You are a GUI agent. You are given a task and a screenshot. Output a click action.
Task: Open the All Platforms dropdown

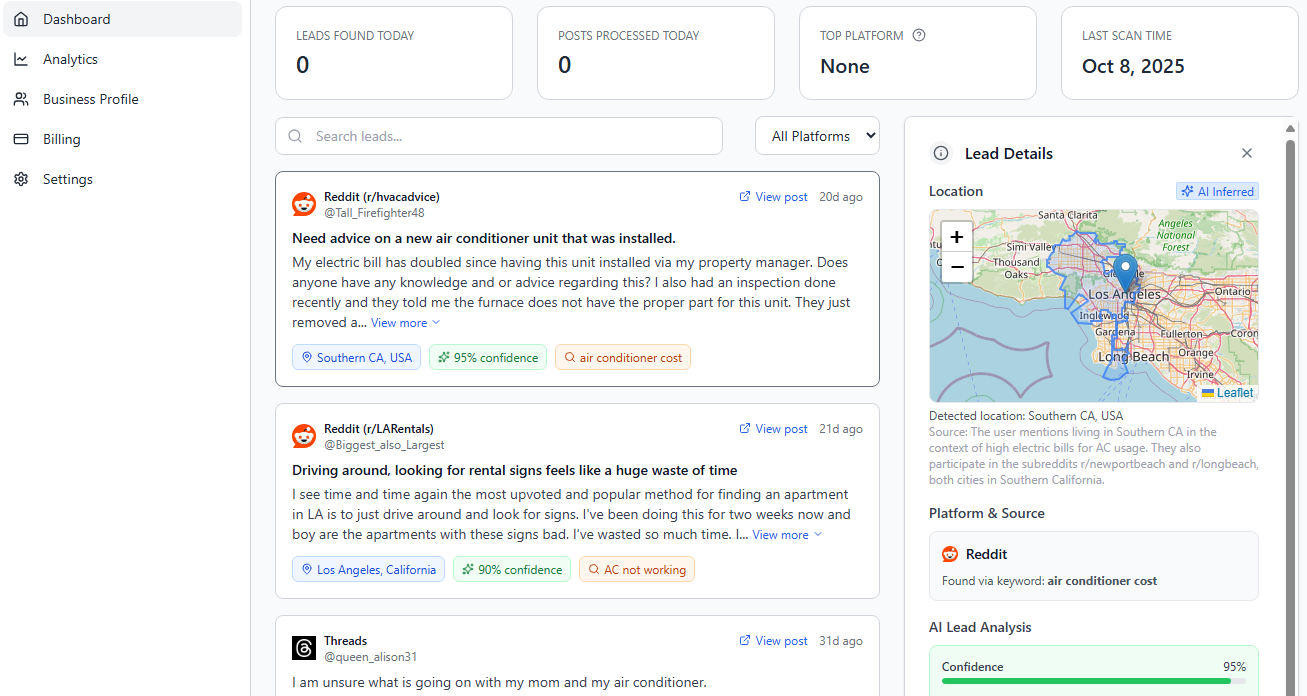pyautogui.click(x=817, y=135)
